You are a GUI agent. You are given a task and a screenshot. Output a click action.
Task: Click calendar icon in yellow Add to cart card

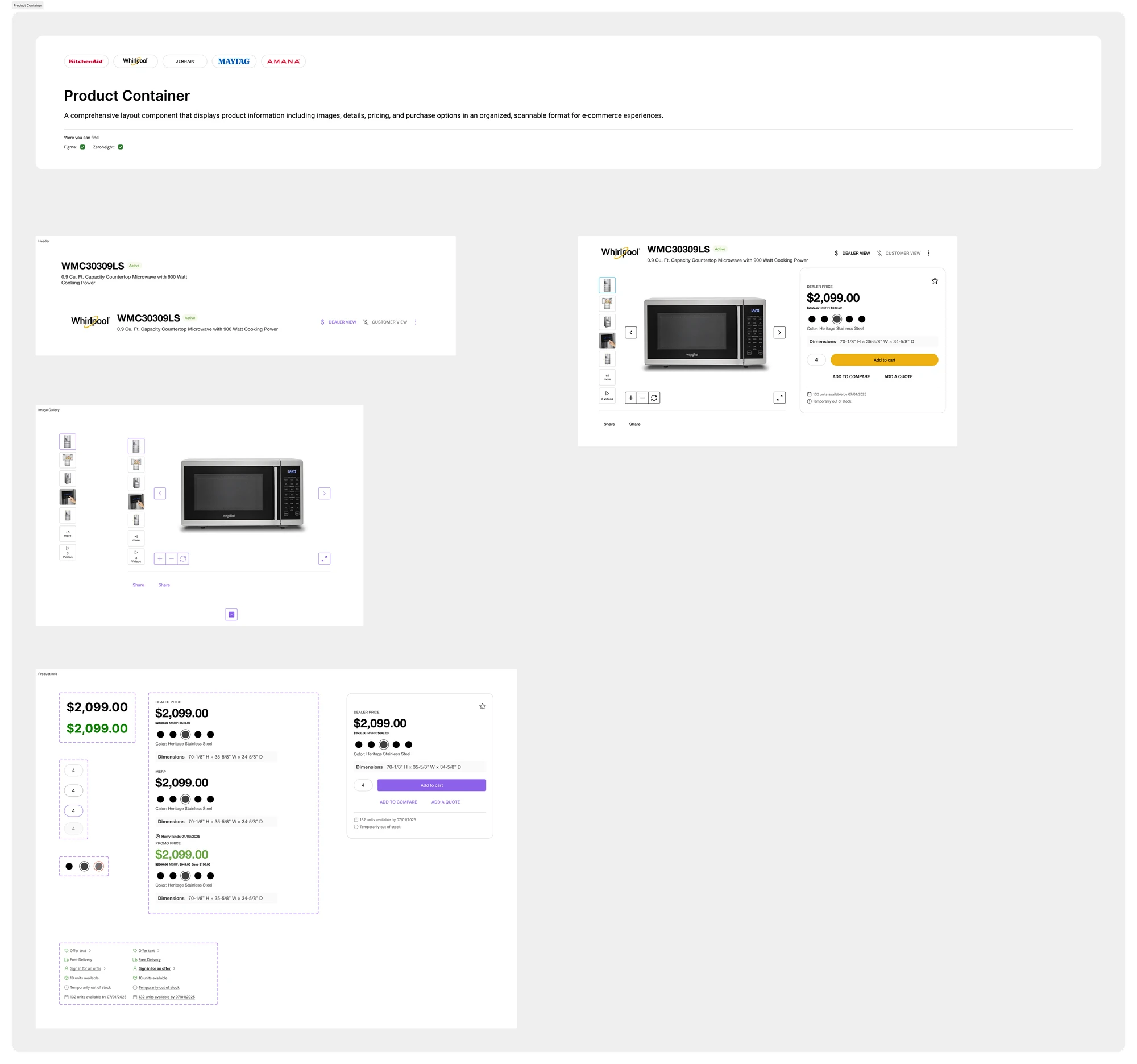click(810, 394)
